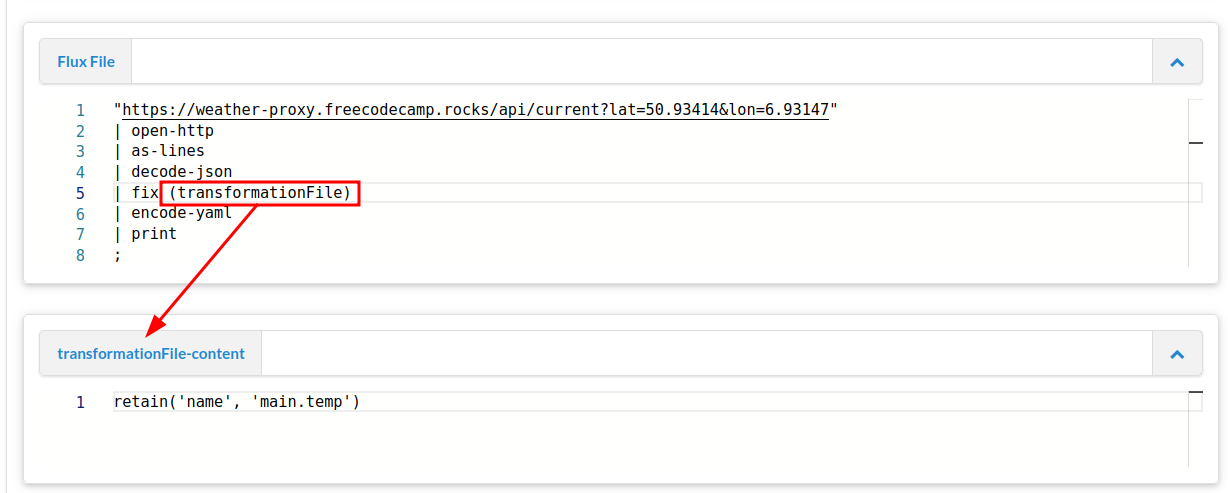Collapse the transformationFile-content panel chevron

click(1177, 354)
